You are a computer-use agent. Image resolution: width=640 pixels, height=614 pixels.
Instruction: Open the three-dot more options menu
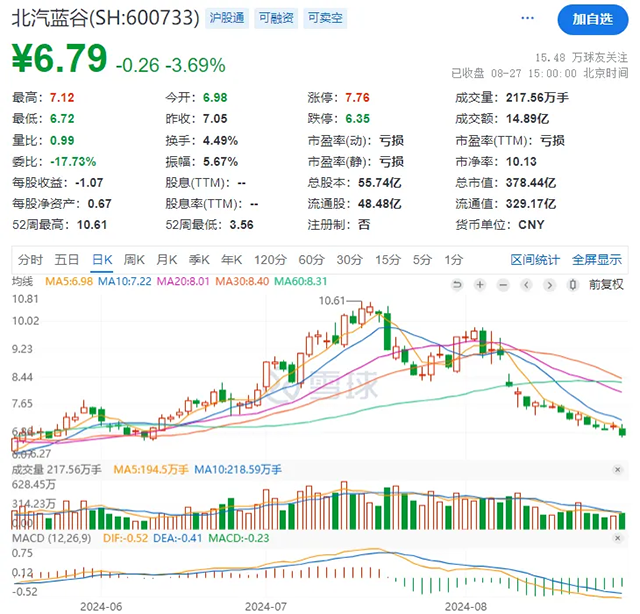click(x=527, y=18)
